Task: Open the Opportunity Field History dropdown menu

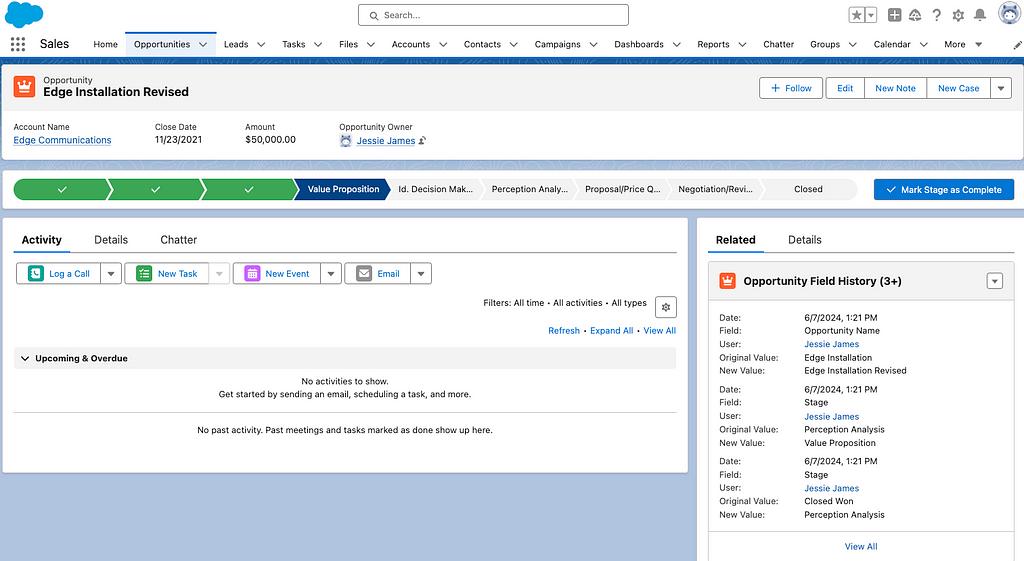Action: tap(994, 281)
